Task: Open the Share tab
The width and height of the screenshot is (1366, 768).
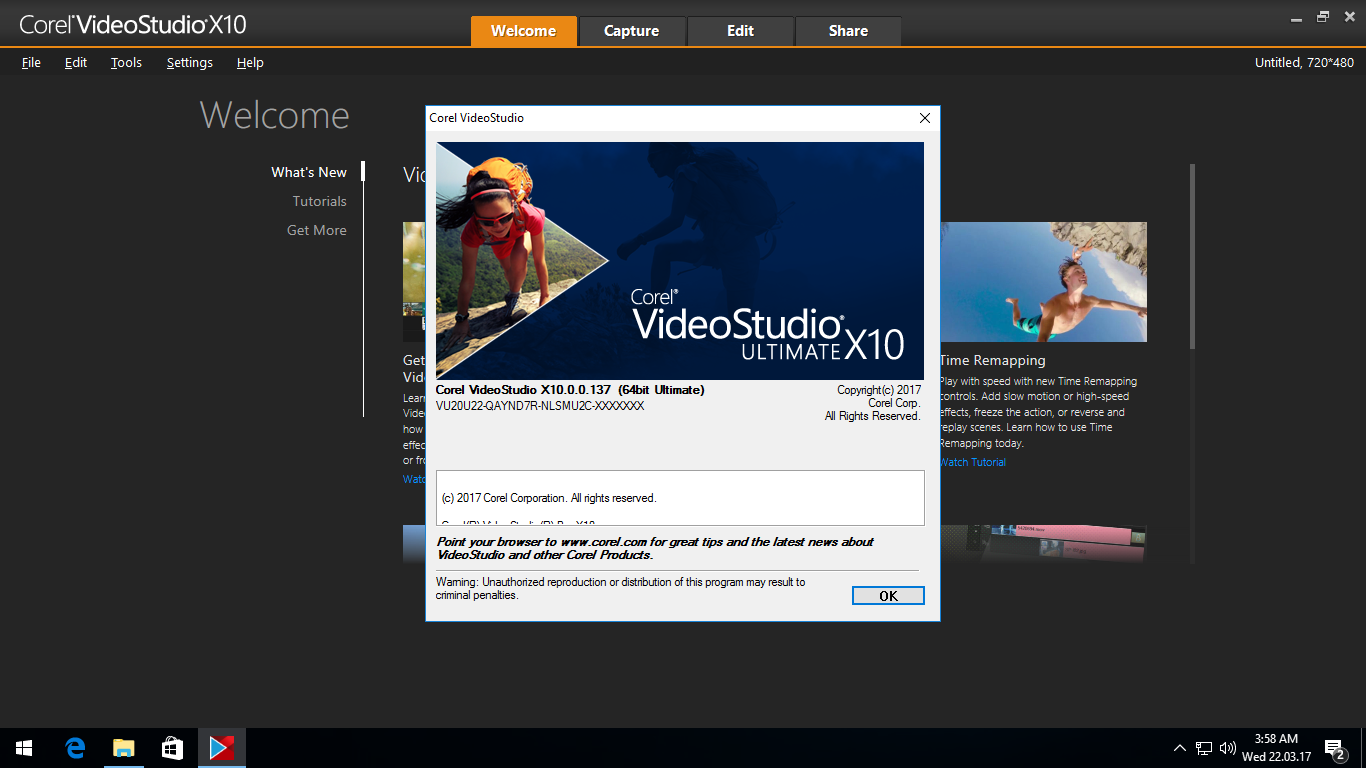Action: click(x=848, y=31)
